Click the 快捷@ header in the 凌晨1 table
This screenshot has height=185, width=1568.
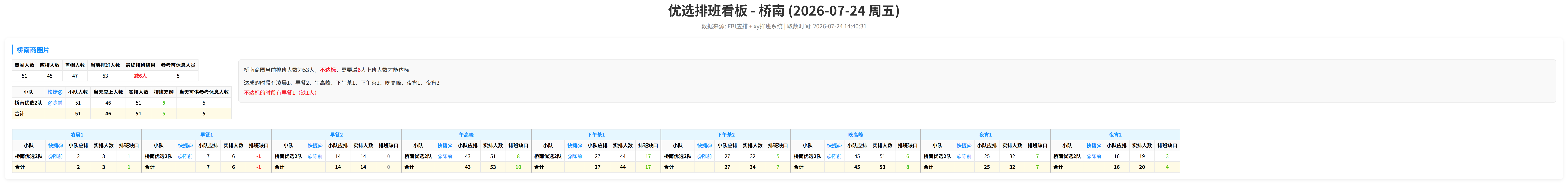(x=55, y=145)
